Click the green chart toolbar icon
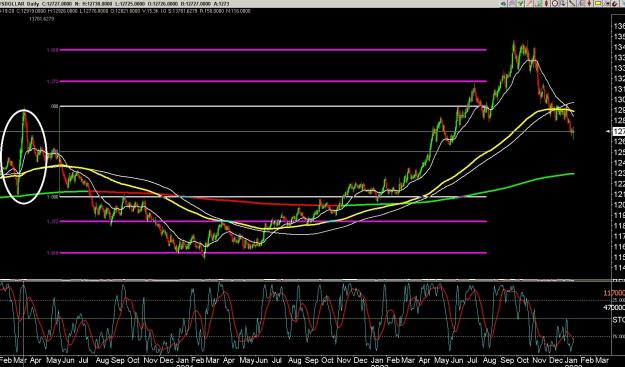625x367 pixels. 538,4
